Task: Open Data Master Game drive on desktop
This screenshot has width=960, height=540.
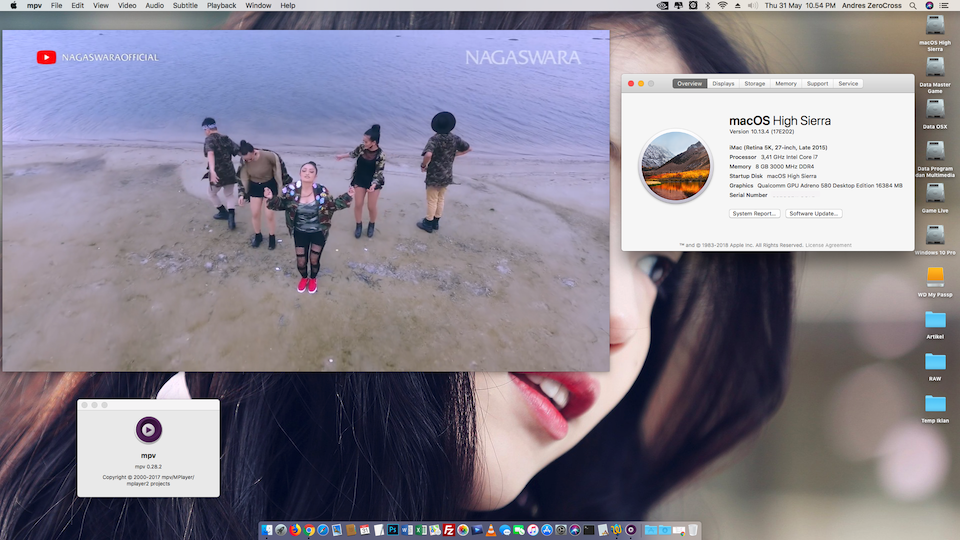Action: [x=935, y=75]
